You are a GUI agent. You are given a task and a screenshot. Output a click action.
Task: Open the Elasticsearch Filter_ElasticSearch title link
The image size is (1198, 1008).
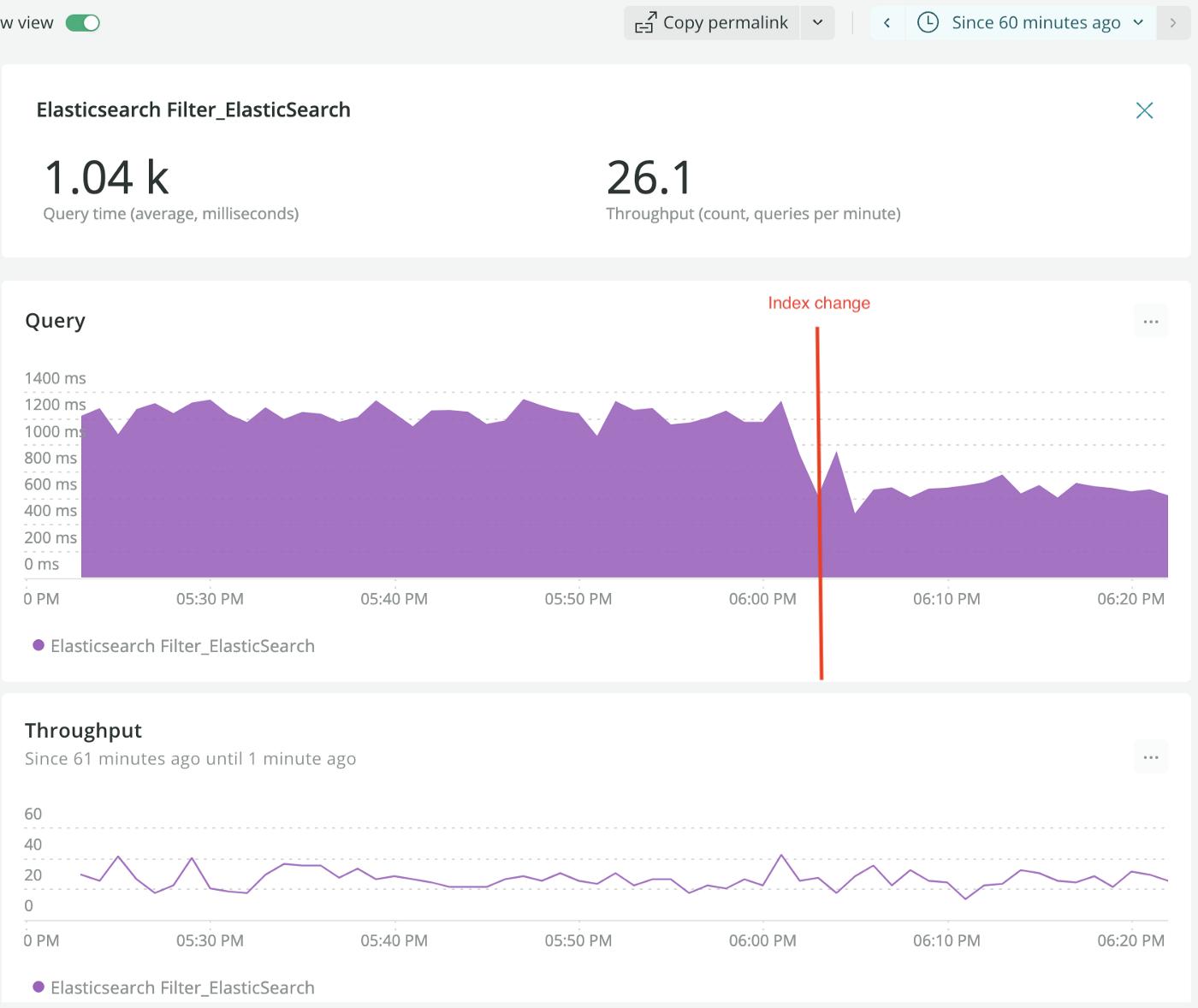(193, 110)
